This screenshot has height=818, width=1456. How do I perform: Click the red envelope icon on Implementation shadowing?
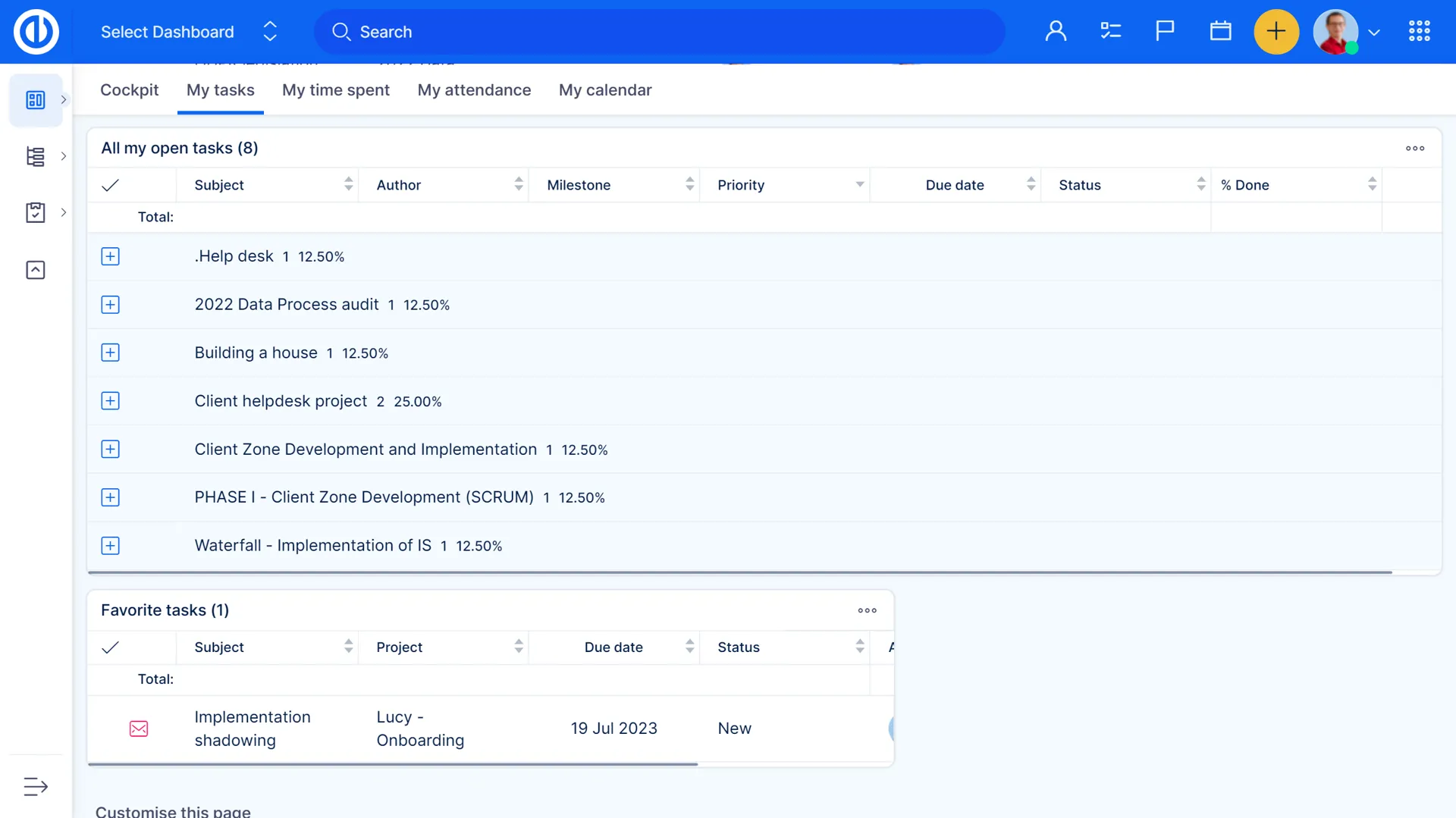(139, 729)
